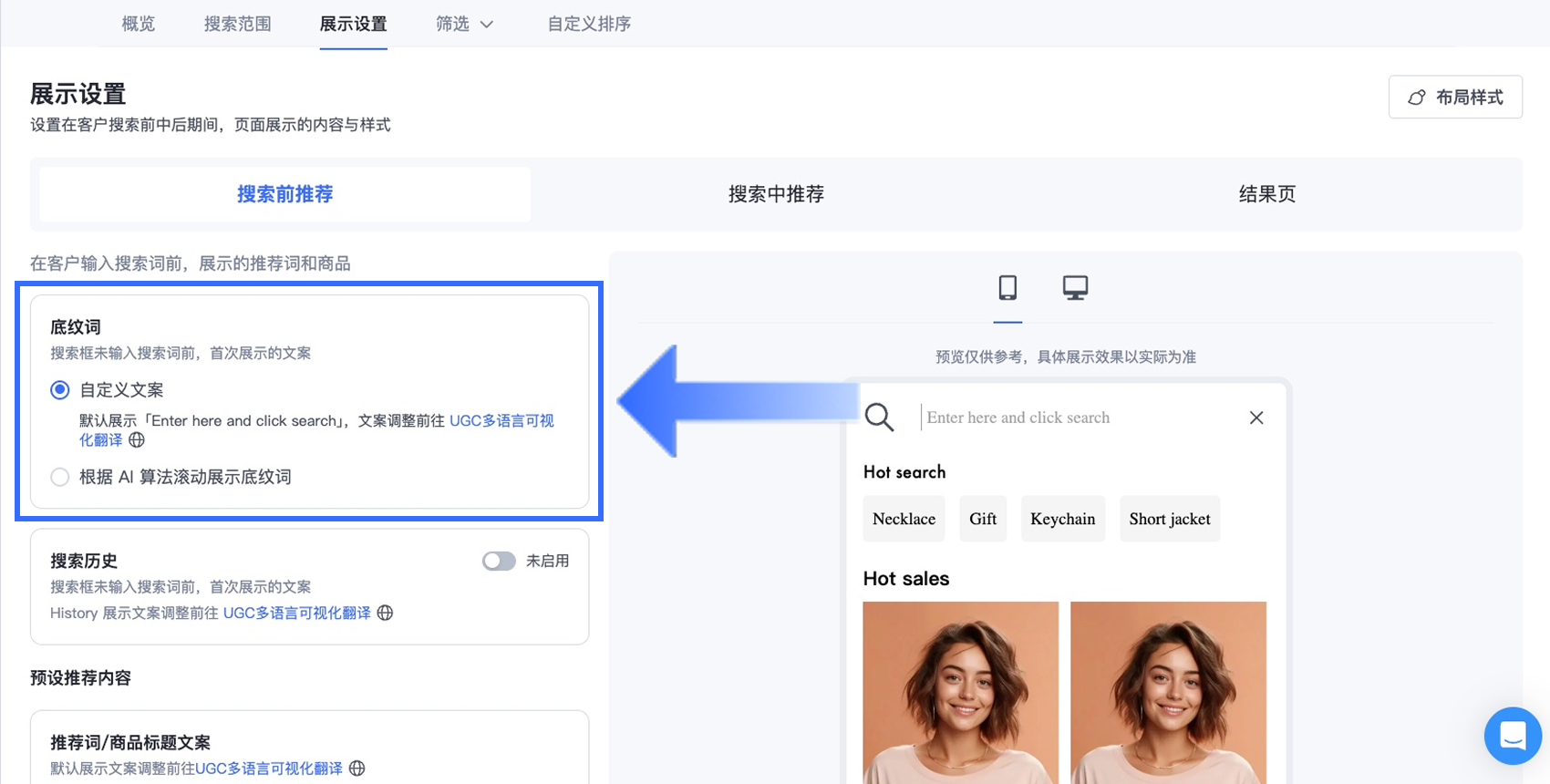
Task: Open the chat support widget
Action: 1513,736
